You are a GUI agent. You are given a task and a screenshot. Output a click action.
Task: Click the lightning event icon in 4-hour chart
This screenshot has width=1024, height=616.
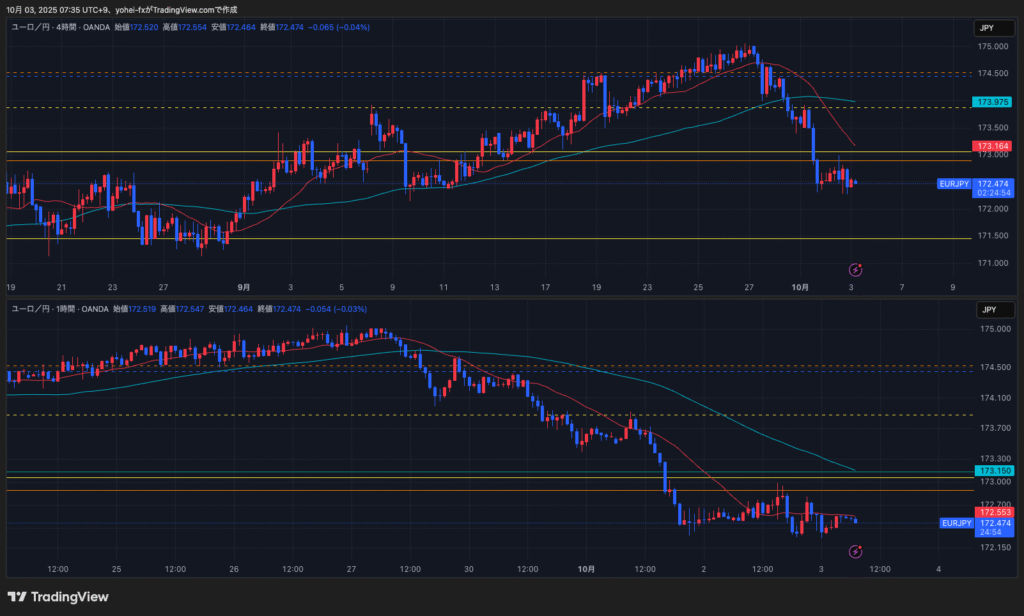[x=856, y=269]
